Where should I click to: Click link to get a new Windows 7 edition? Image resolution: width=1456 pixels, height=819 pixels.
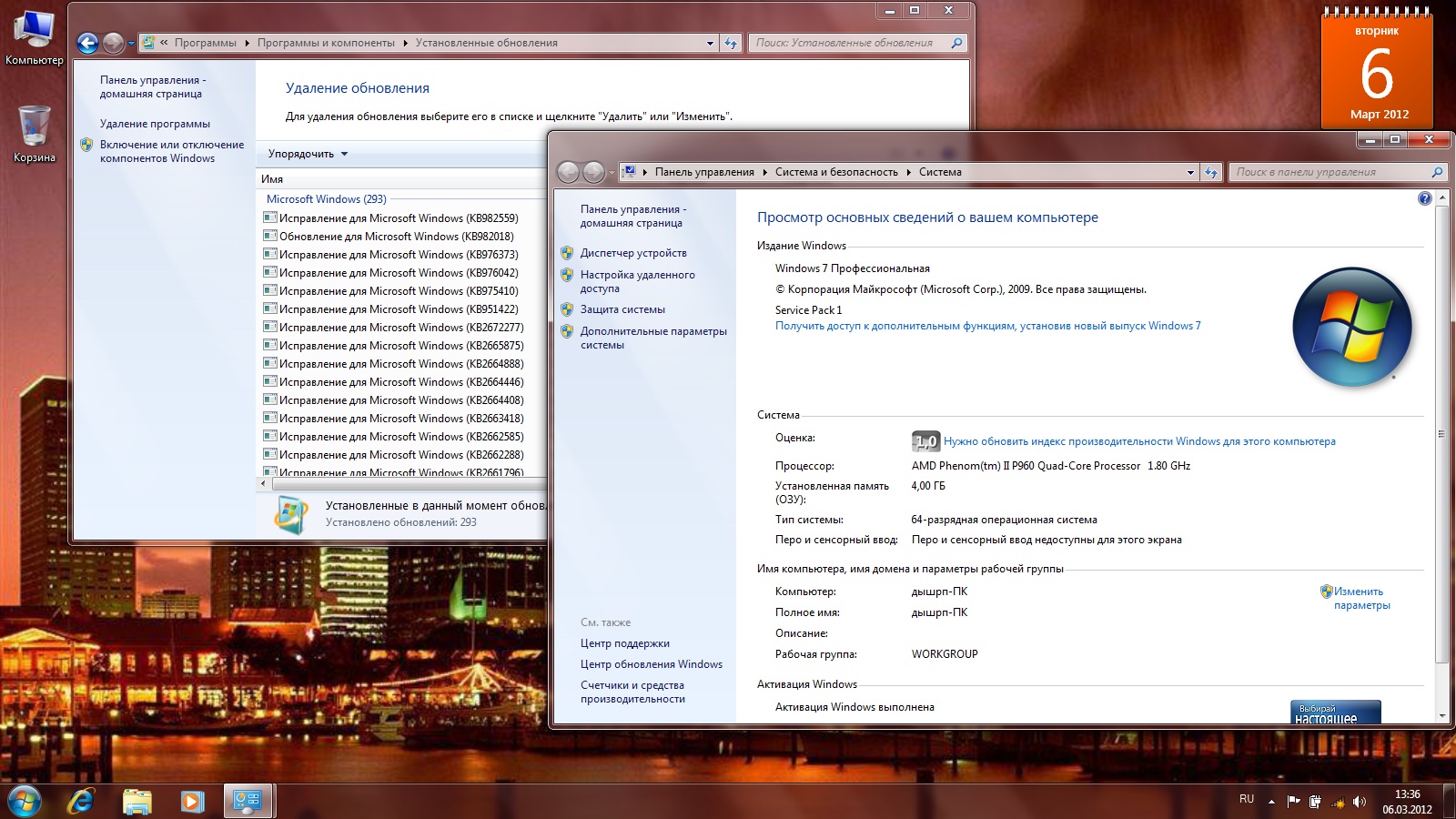(987, 326)
